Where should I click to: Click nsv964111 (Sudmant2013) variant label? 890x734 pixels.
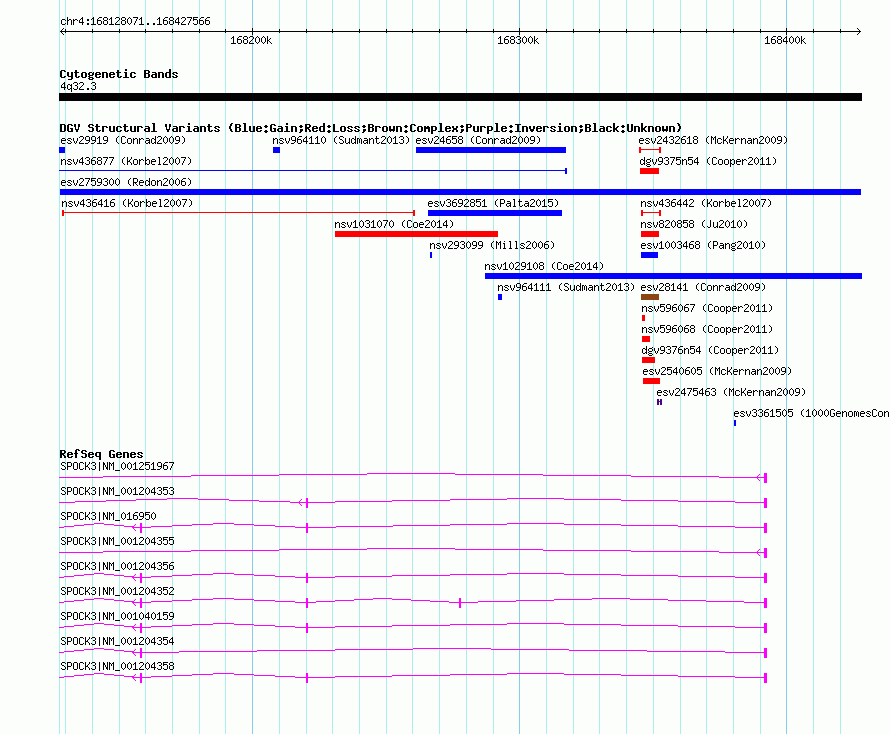click(566, 287)
